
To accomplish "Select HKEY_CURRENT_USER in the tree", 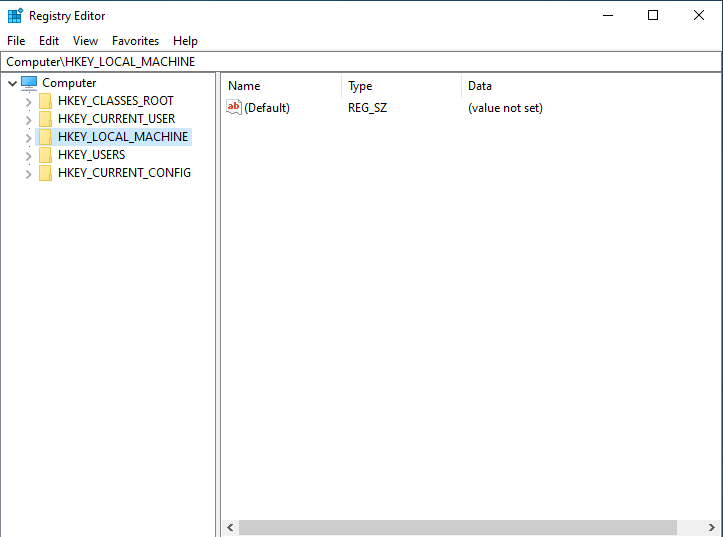I will (117, 119).
